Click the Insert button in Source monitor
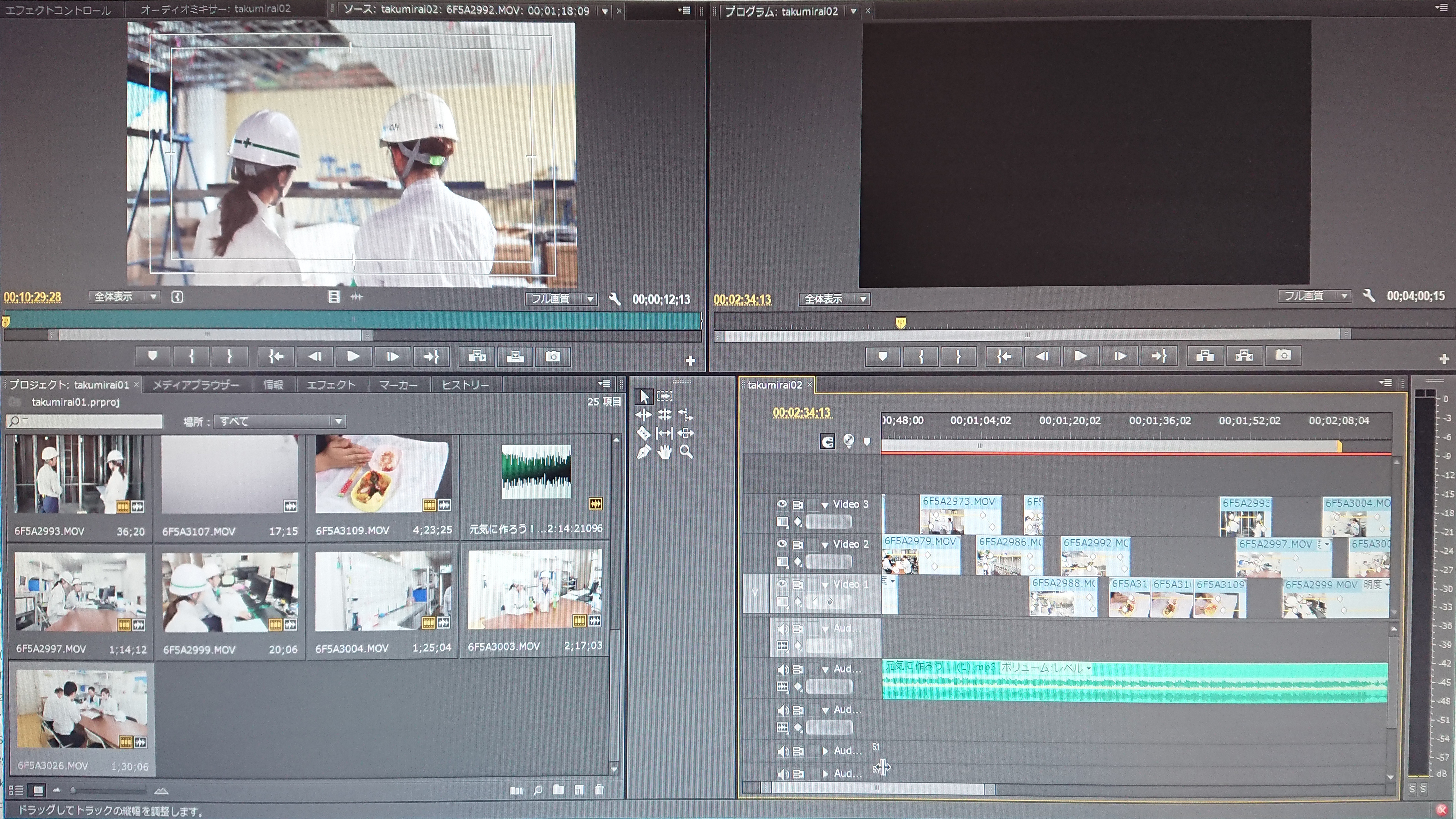Viewport: 1456px width, 819px height. (477, 357)
